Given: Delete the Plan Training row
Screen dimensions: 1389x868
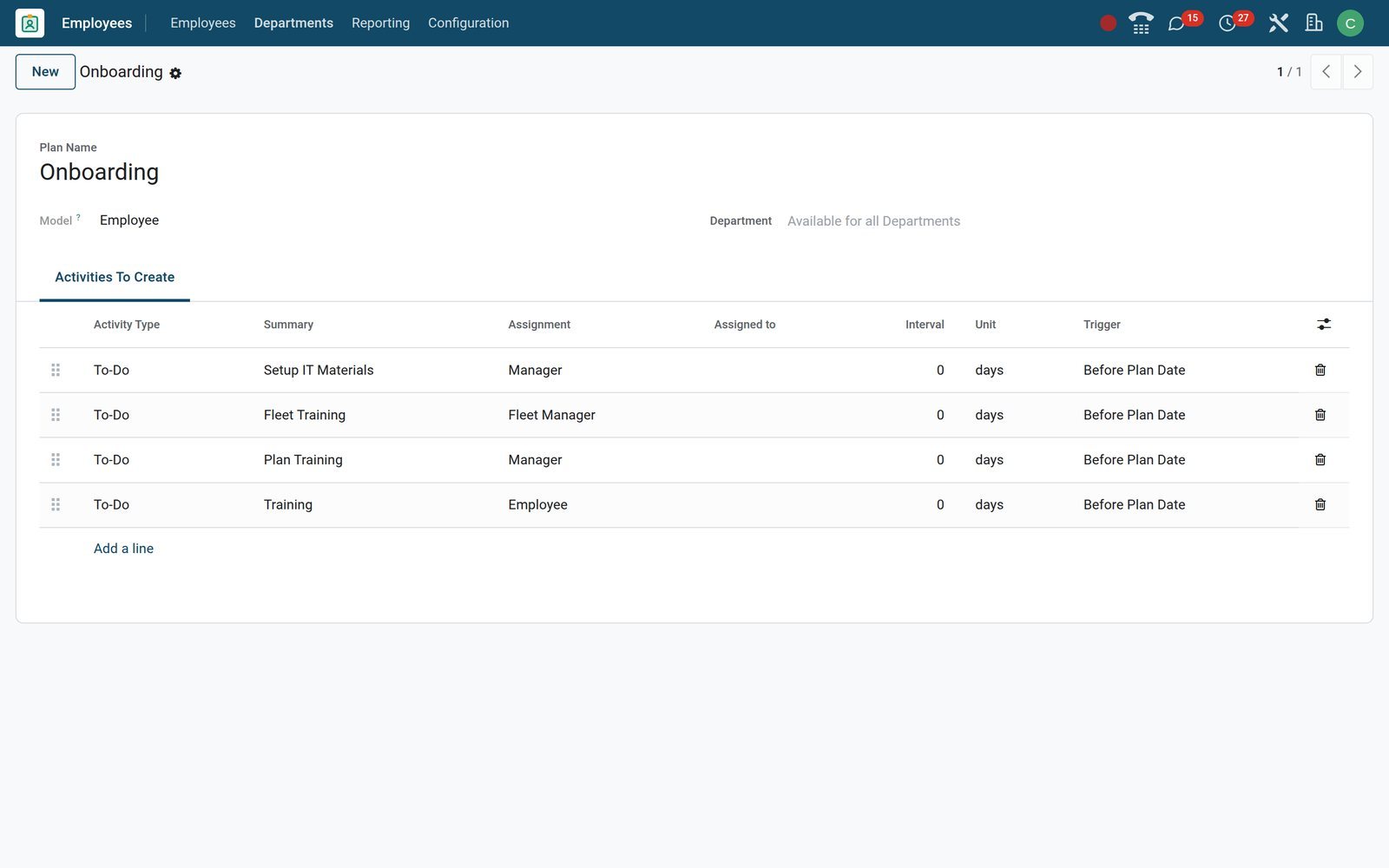Looking at the screenshot, I should pos(1320,460).
